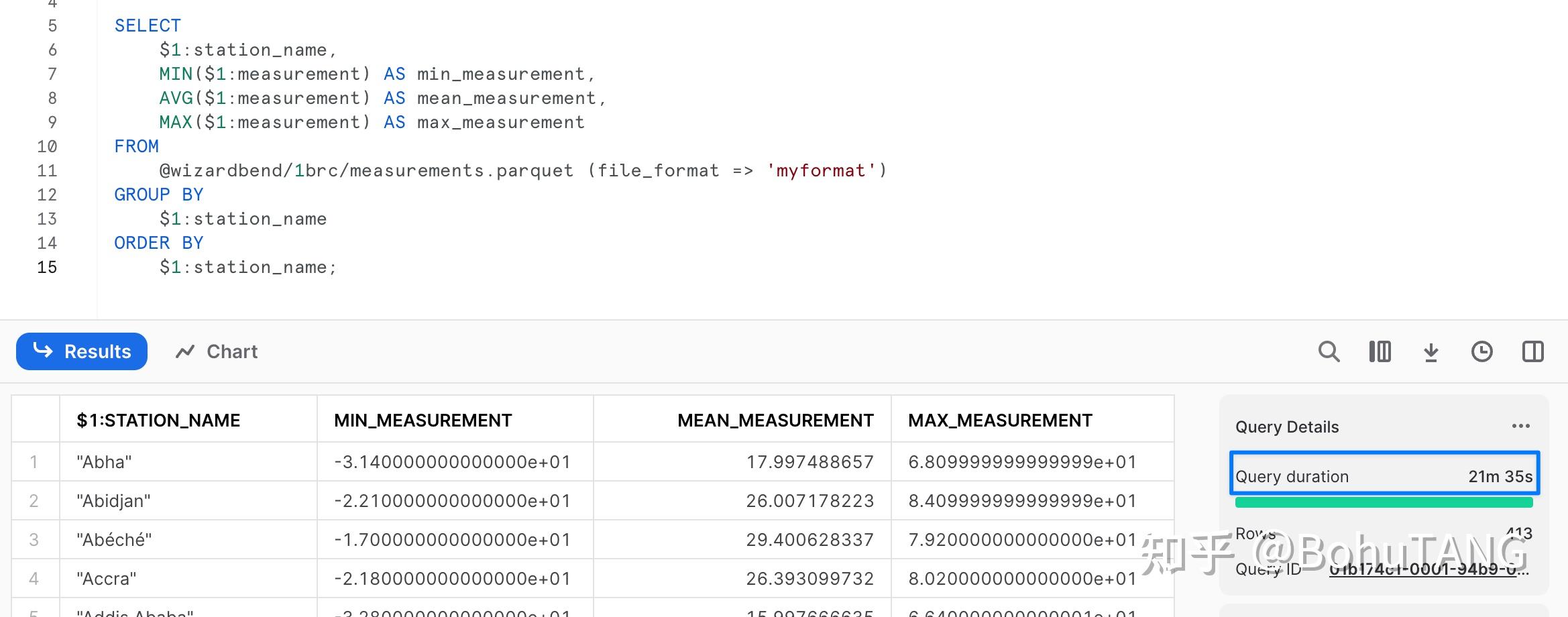Select the "Abidjan" station name cell
The width and height of the screenshot is (1568, 617).
[x=113, y=501]
